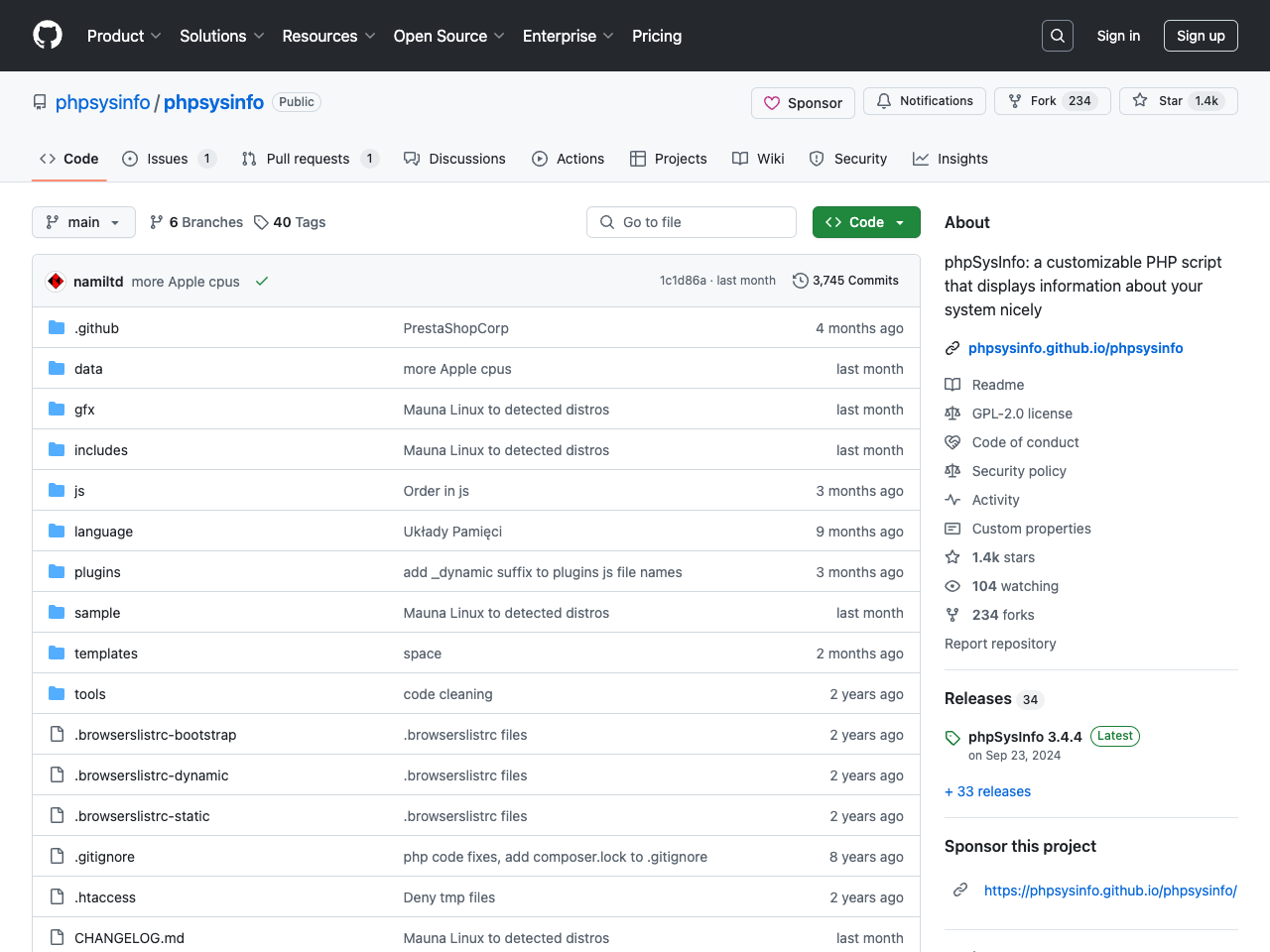This screenshot has width=1270, height=952.
Task: Expand the Solutions menu
Action: (222, 36)
